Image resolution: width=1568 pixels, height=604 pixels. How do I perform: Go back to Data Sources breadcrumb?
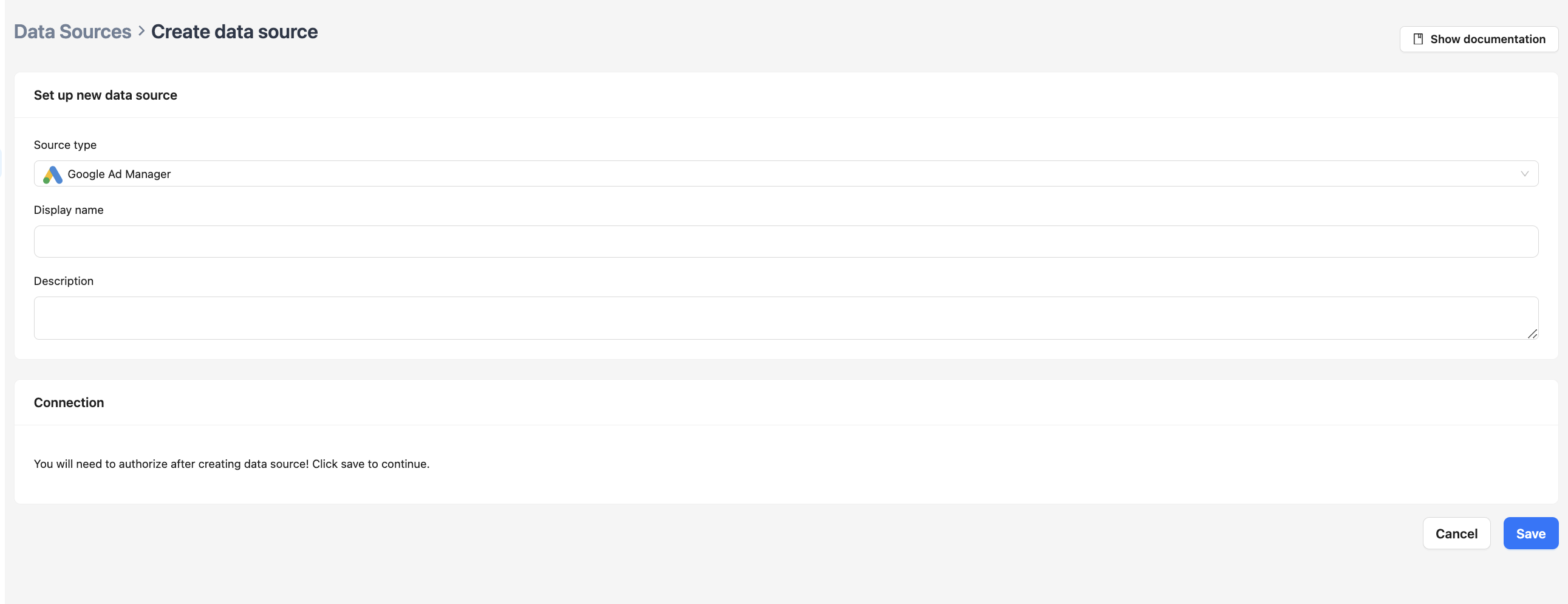(72, 32)
